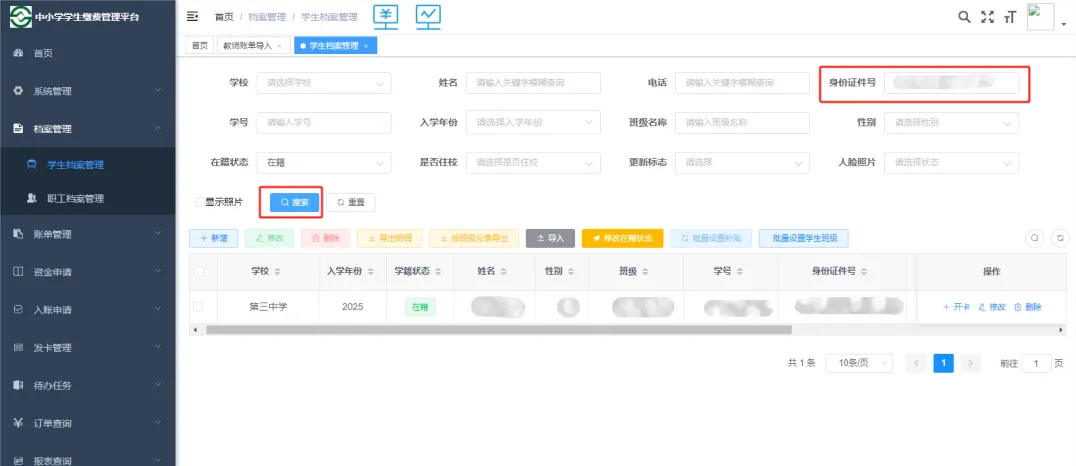Screen dimensions: 1076x466
Task: Click 开卡 in the row actions
Action: [956, 307]
